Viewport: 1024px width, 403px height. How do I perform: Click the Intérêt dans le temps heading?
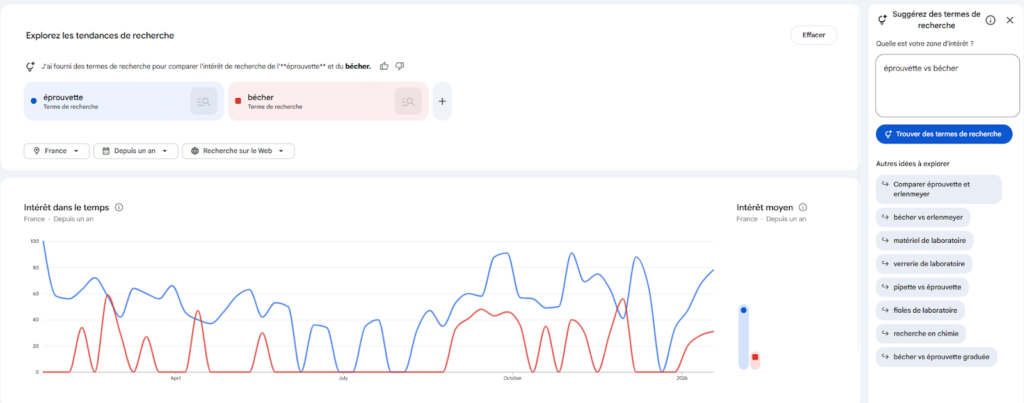67,207
